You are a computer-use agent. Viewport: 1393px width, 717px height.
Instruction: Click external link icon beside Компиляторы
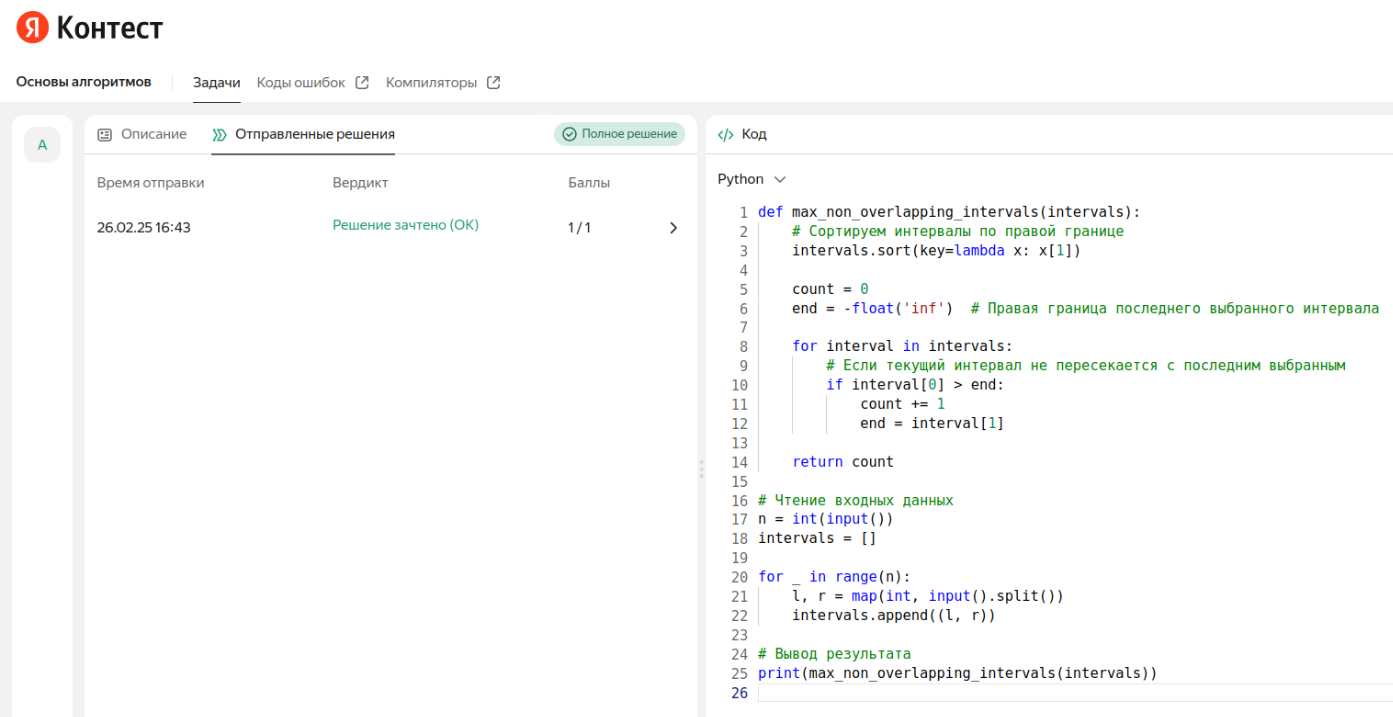click(493, 83)
